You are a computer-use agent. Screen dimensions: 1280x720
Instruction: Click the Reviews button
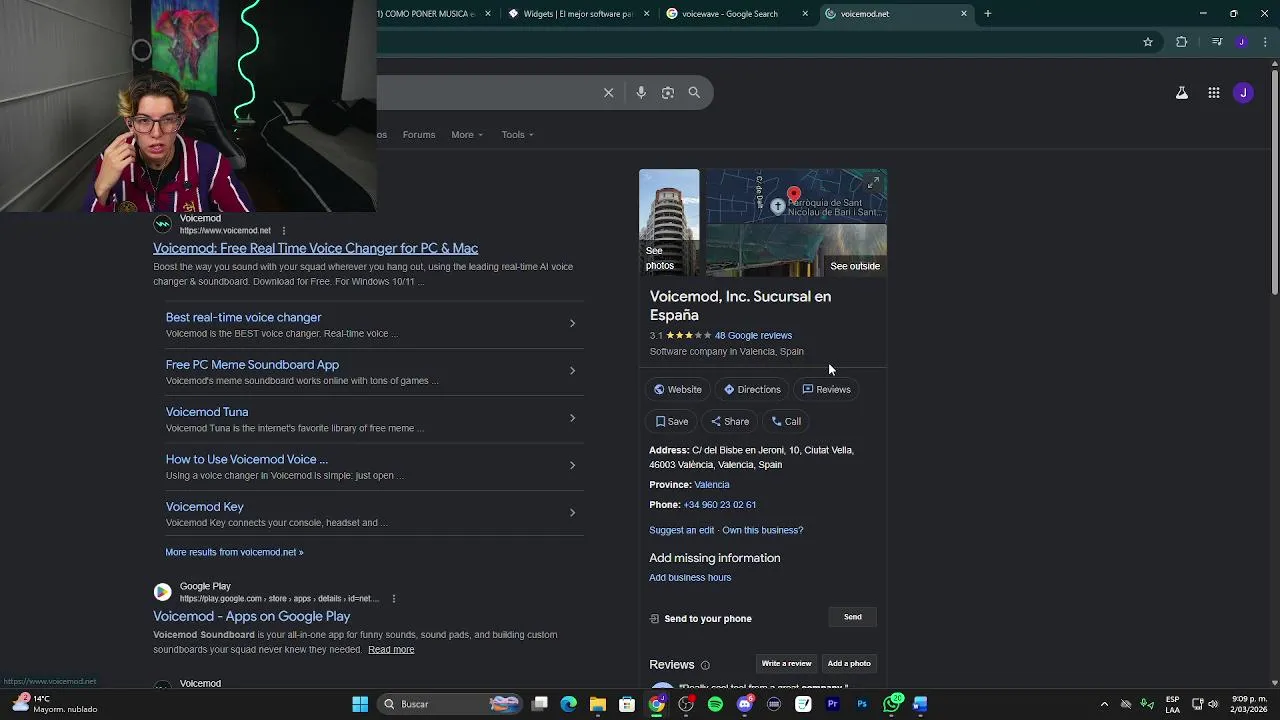coord(827,390)
